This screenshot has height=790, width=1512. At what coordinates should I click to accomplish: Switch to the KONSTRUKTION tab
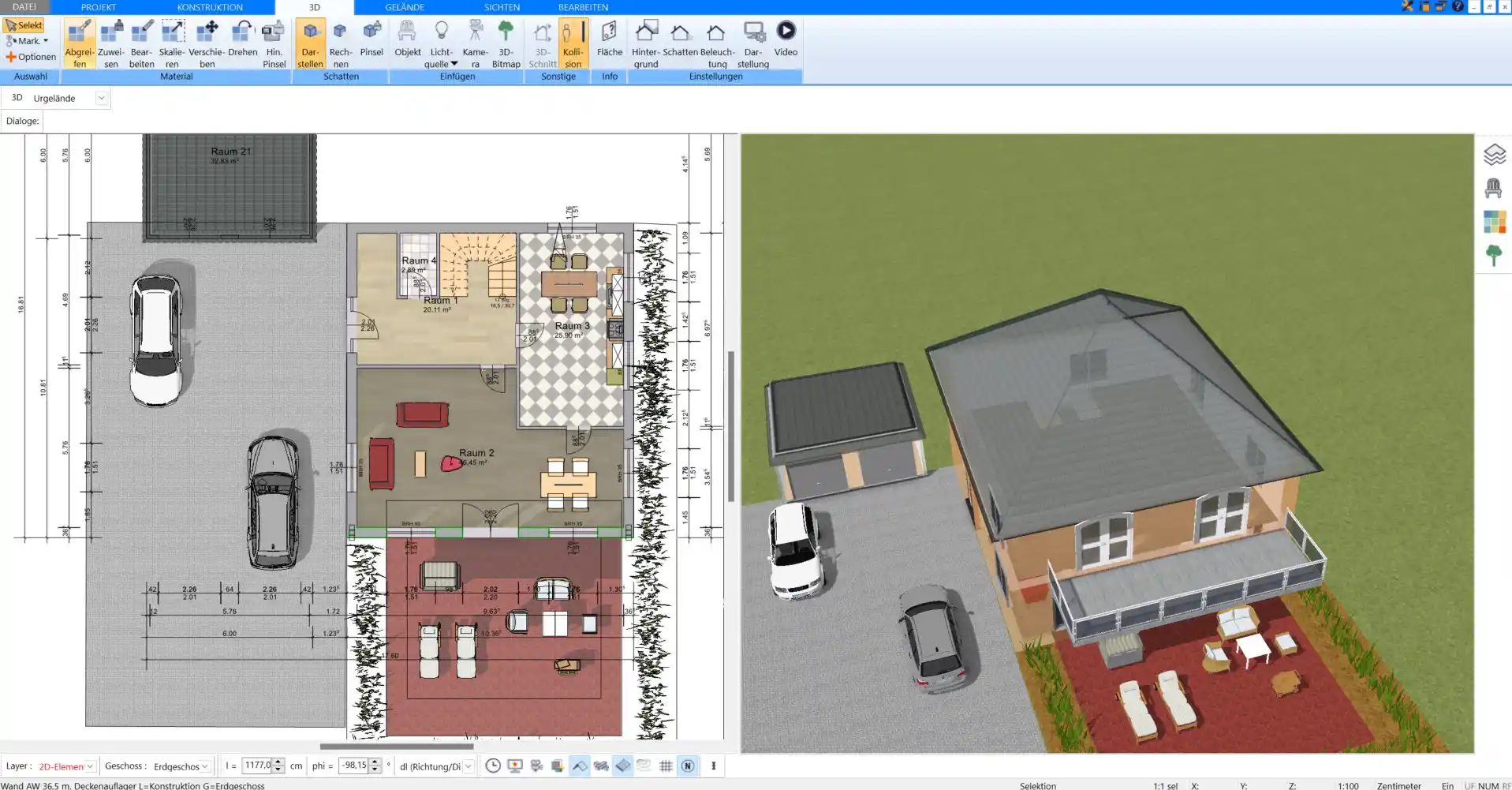210,7
